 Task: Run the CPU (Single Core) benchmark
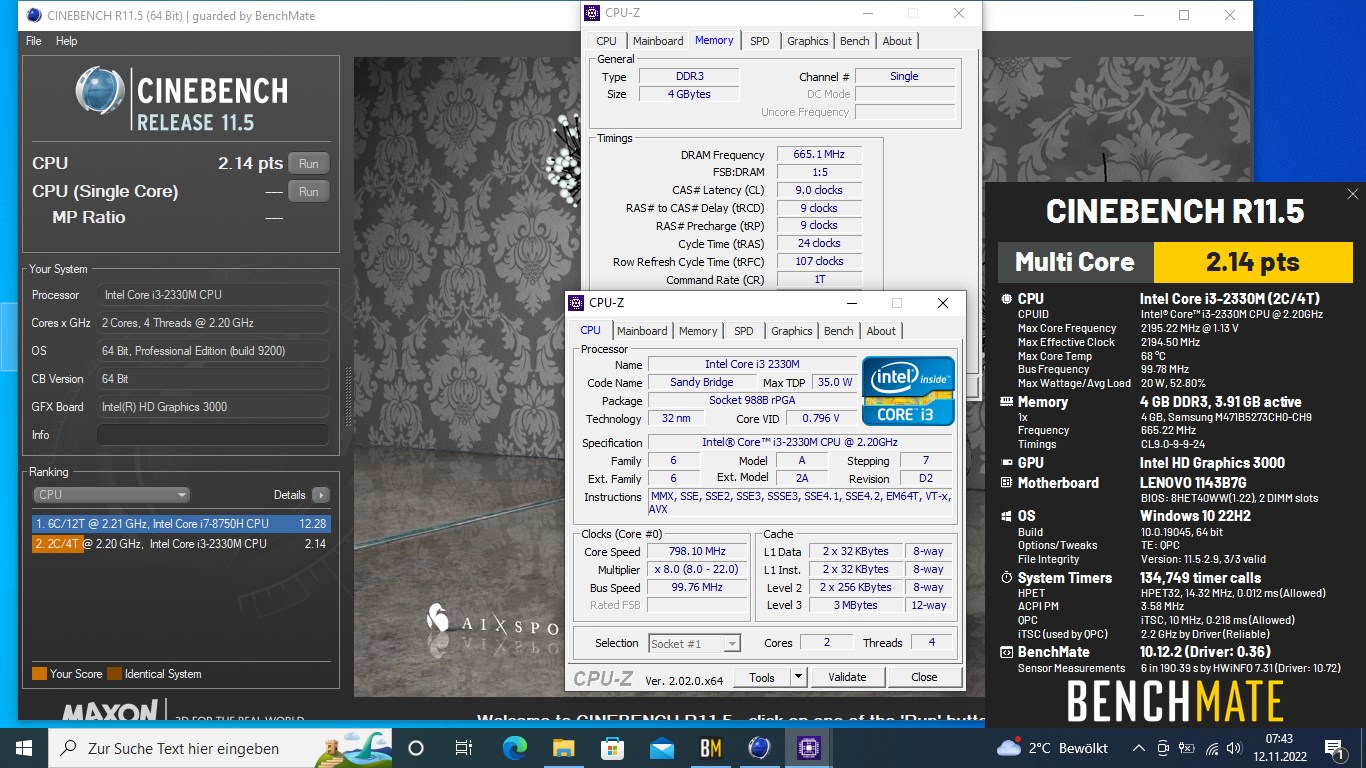(309, 192)
